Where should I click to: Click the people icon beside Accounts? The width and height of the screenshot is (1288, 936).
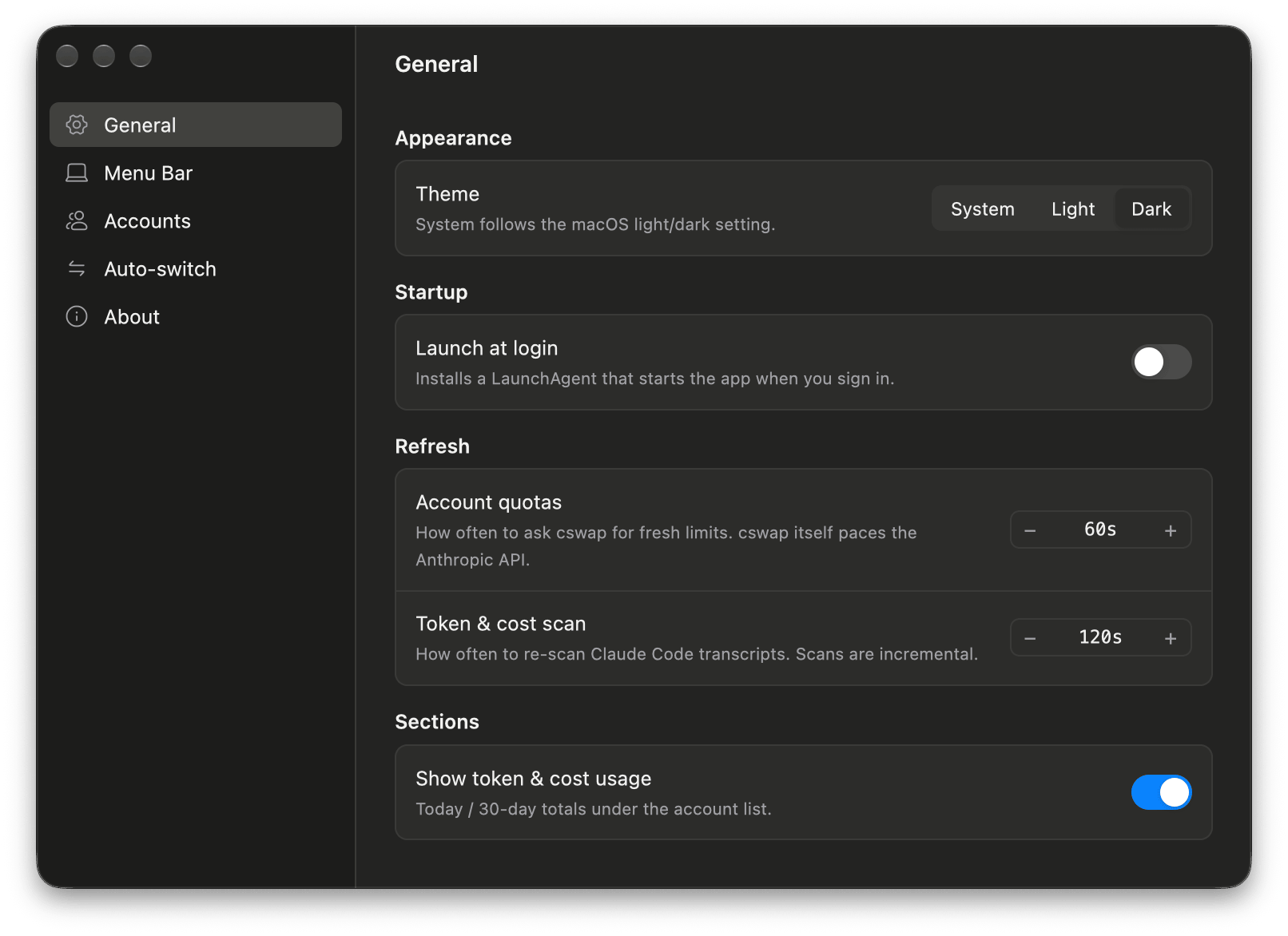77,220
